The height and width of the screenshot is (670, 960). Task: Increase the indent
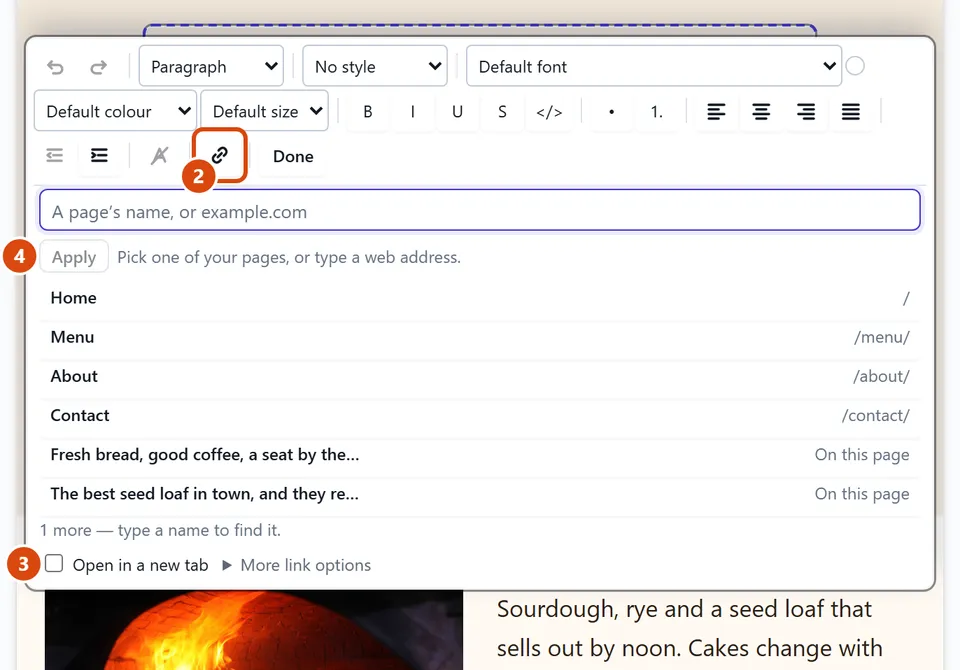point(99,156)
